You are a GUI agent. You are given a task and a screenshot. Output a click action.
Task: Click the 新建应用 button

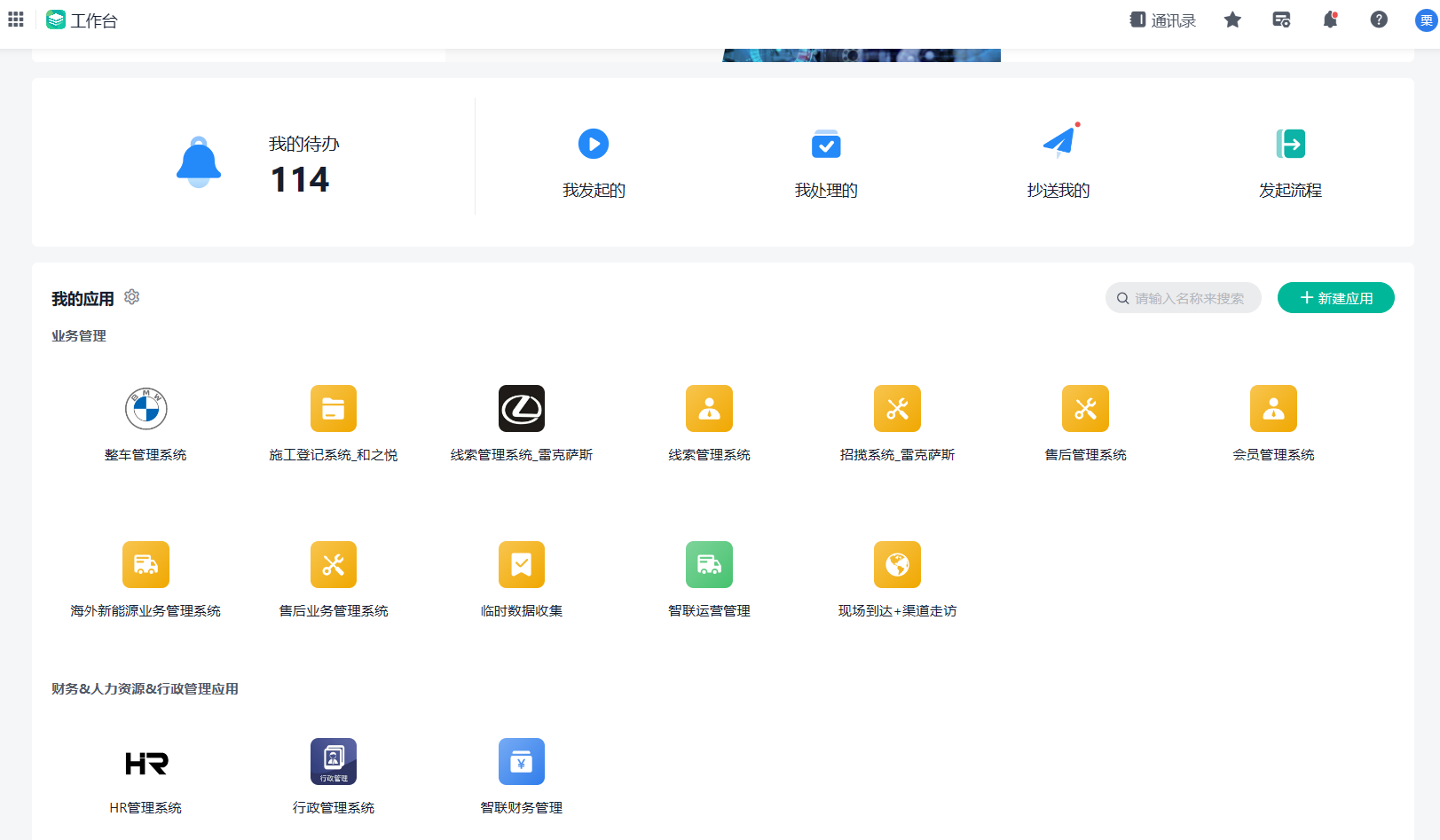click(x=1335, y=298)
